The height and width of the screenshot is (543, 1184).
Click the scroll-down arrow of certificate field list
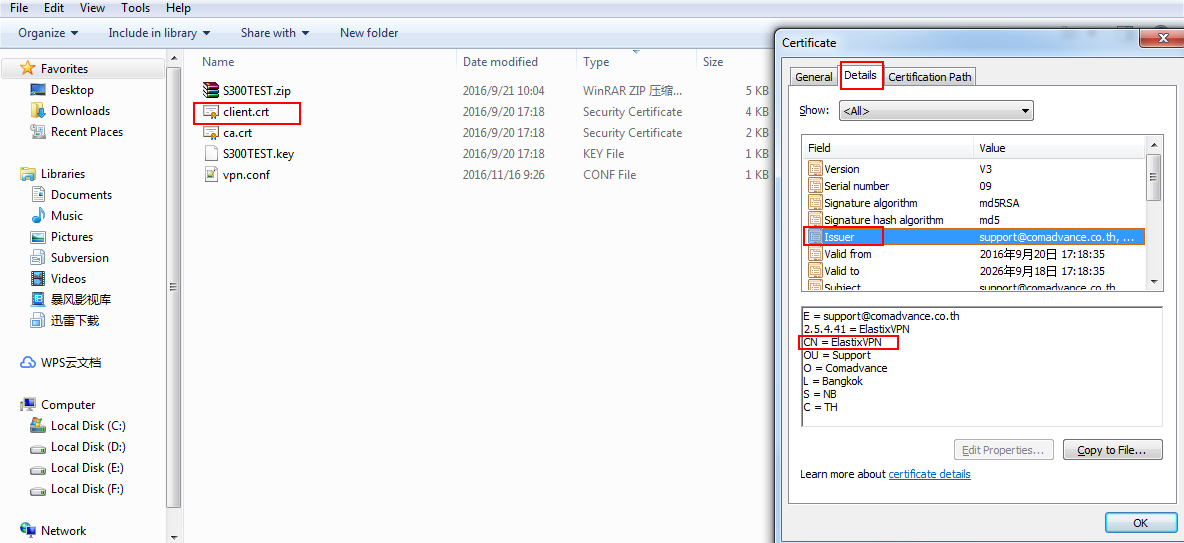tap(1153, 282)
